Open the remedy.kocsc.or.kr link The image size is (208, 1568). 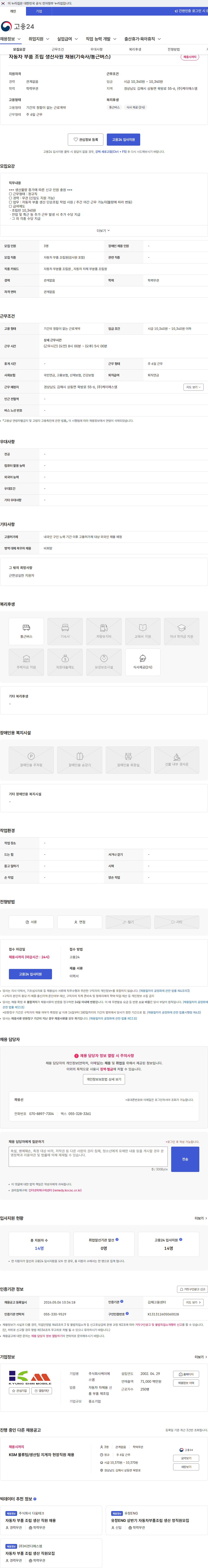(x=55, y=1191)
